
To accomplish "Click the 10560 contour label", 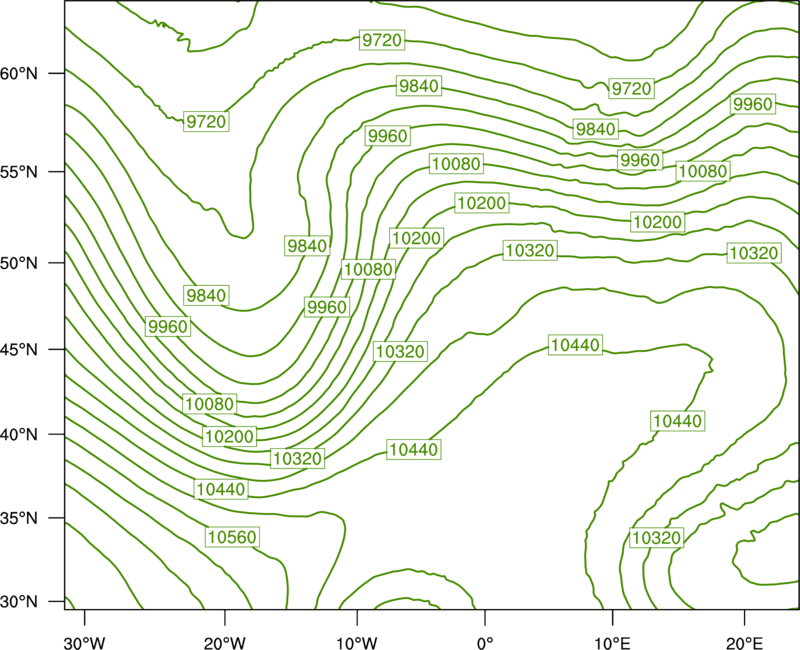I will (232, 537).
